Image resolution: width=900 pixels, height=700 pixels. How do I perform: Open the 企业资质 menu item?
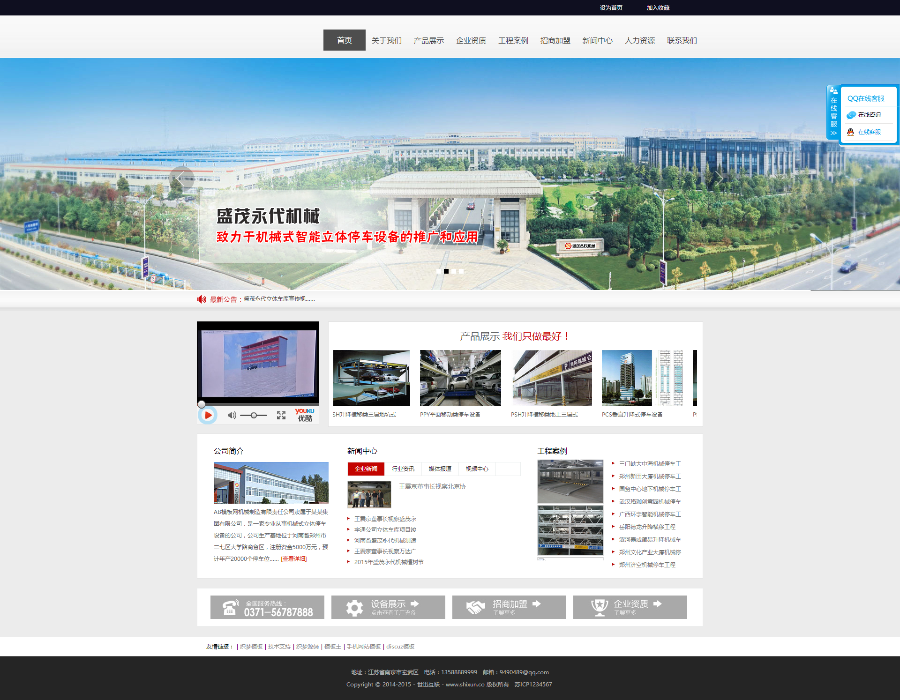pyautogui.click(x=471, y=40)
